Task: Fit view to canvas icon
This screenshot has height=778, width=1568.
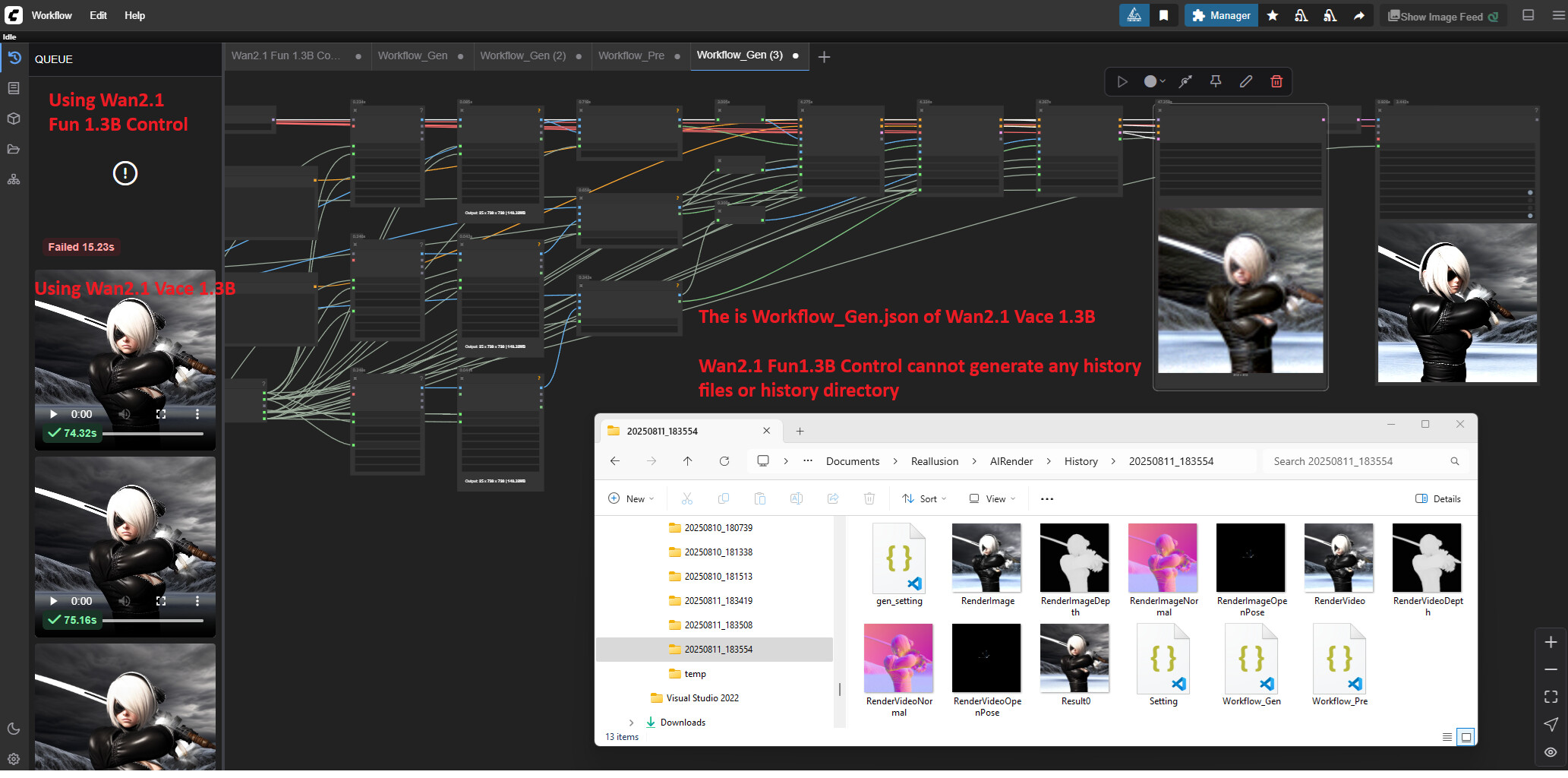Action: click(x=1551, y=697)
